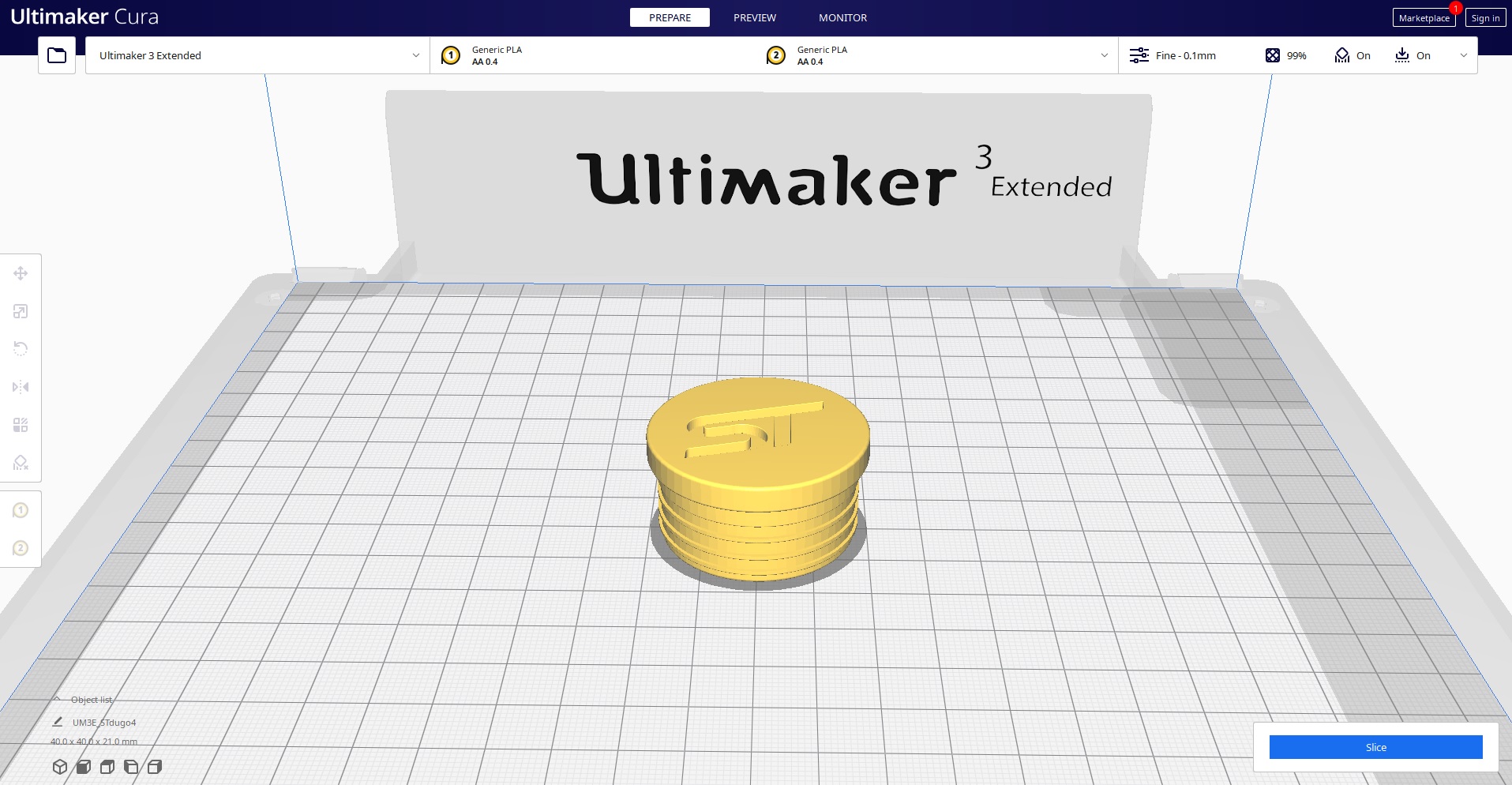Assign model to extruder 2 in left toolbar
The height and width of the screenshot is (785, 1512).
[x=21, y=548]
